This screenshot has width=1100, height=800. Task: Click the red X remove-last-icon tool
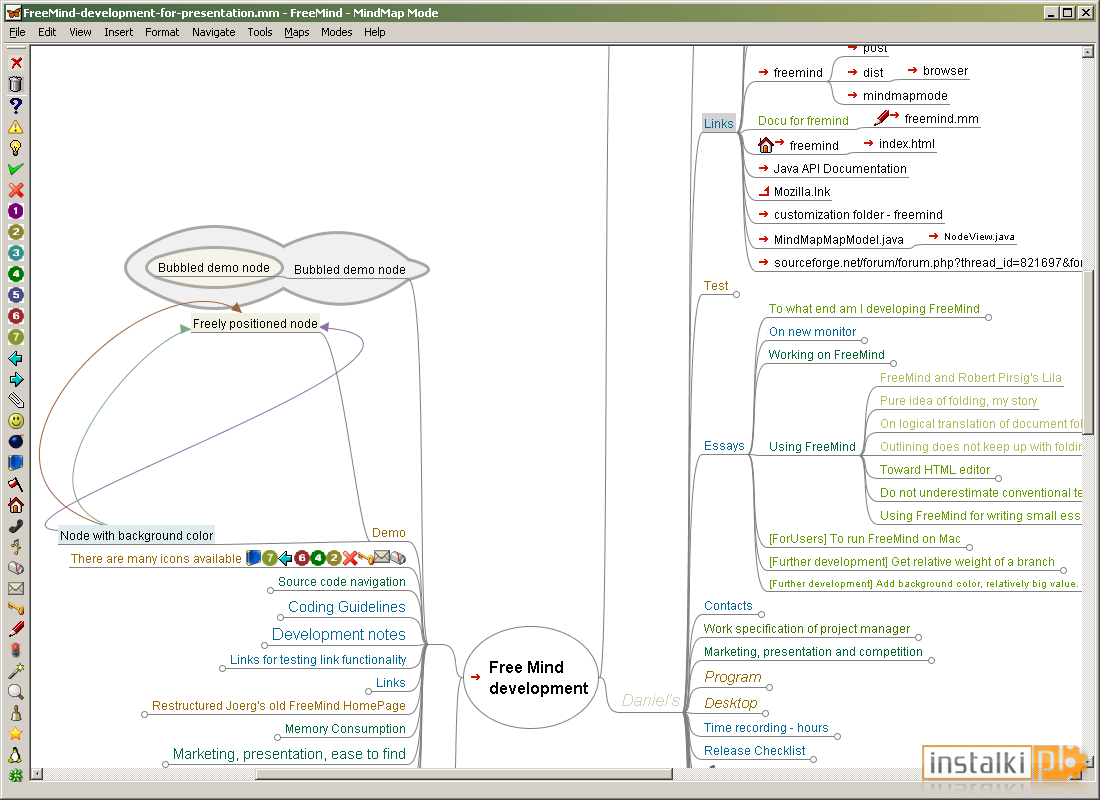tap(15, 63)
